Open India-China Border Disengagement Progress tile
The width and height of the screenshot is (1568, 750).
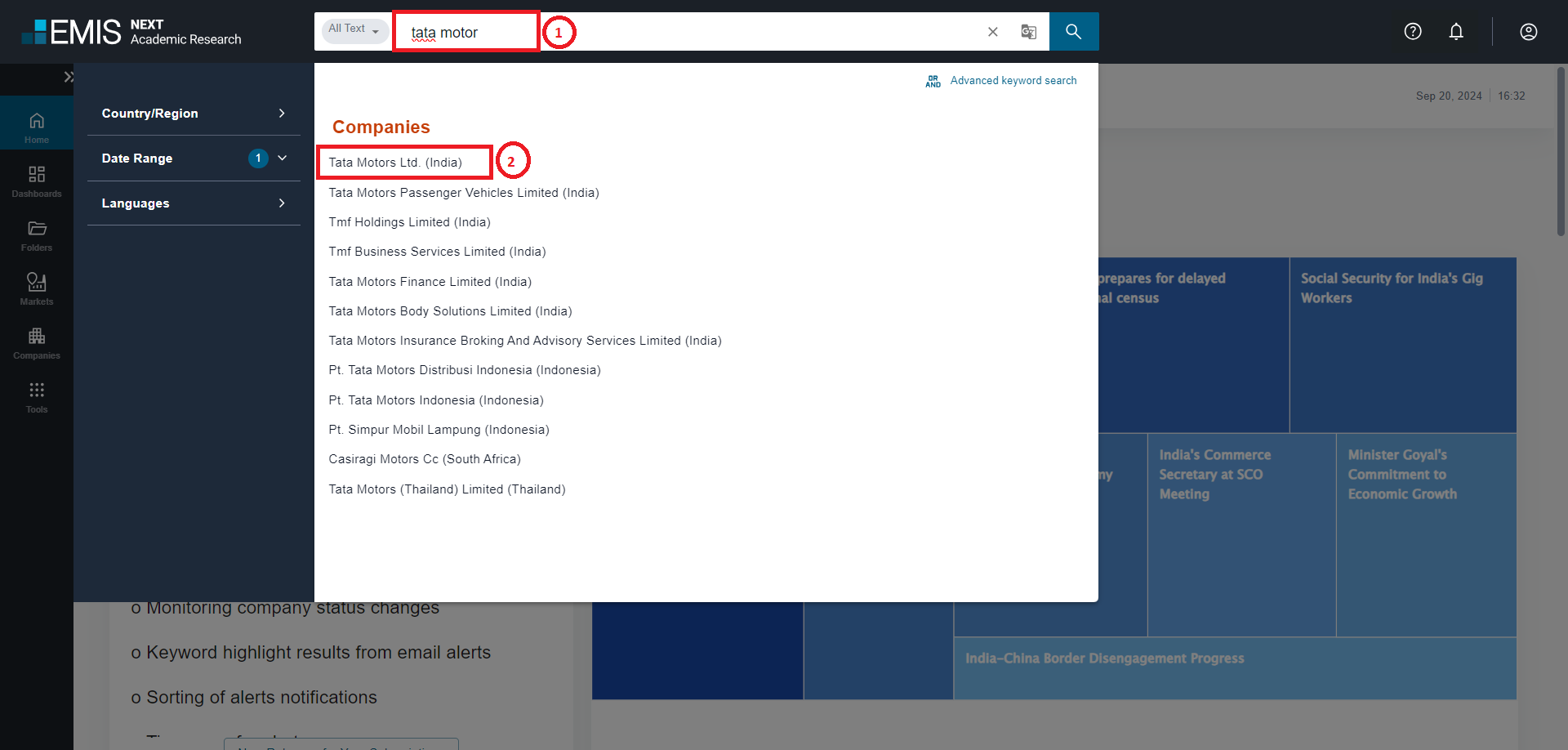(x=1235, y=668)
